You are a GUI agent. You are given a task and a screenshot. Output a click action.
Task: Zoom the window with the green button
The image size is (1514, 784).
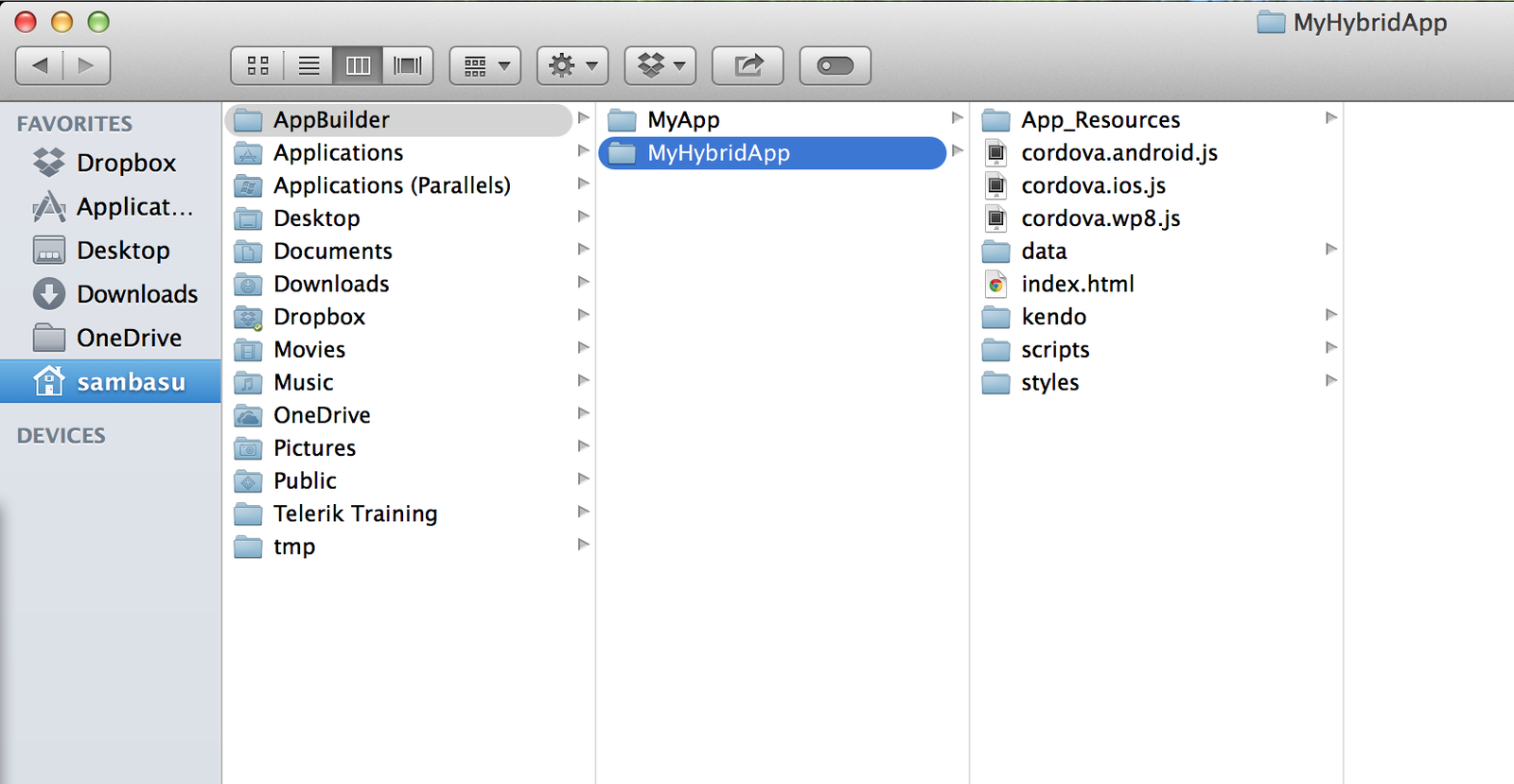pyautogui.click(x=97, y=22)
